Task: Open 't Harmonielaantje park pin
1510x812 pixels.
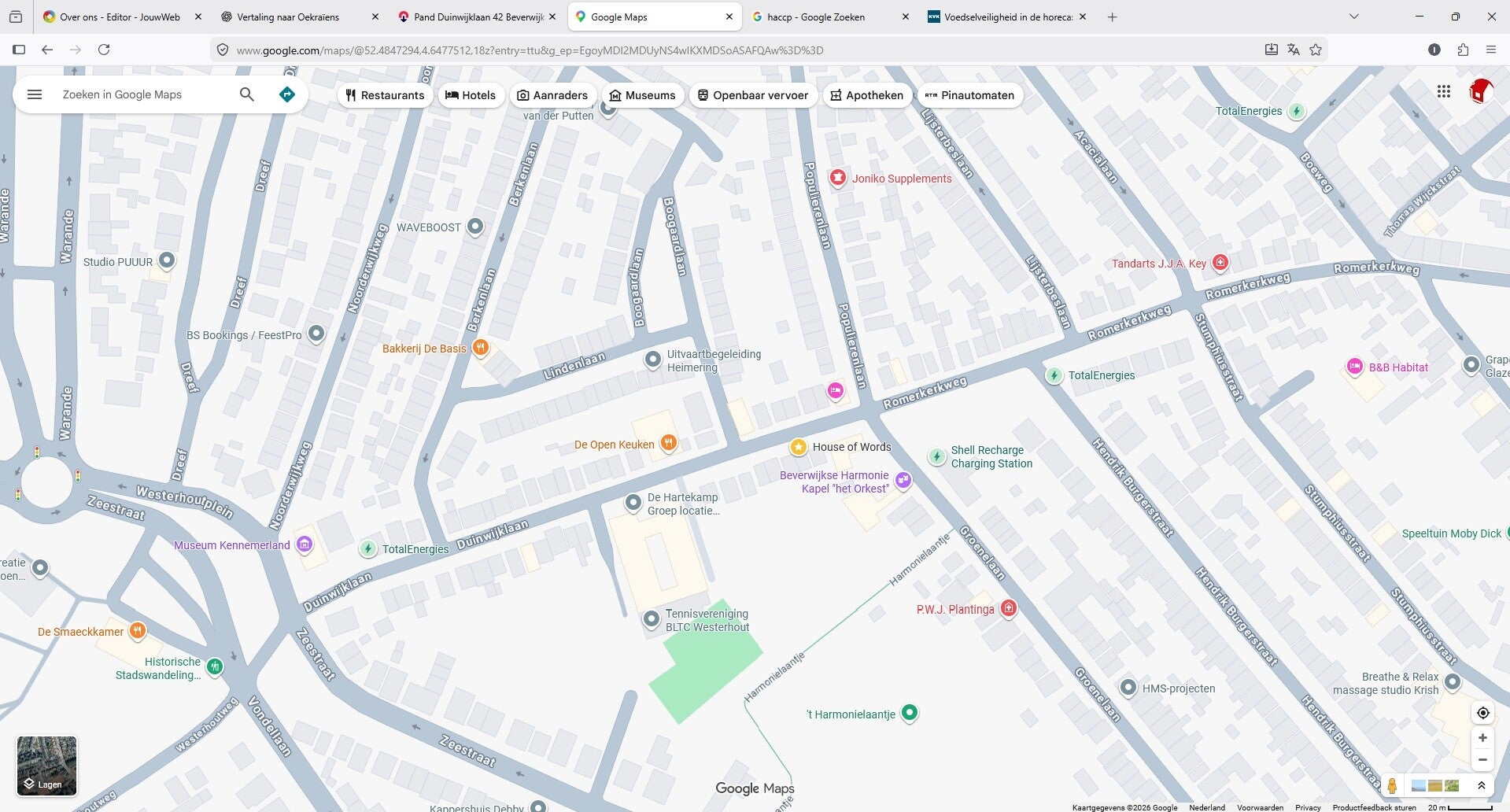Action: (x=910, y=713)
